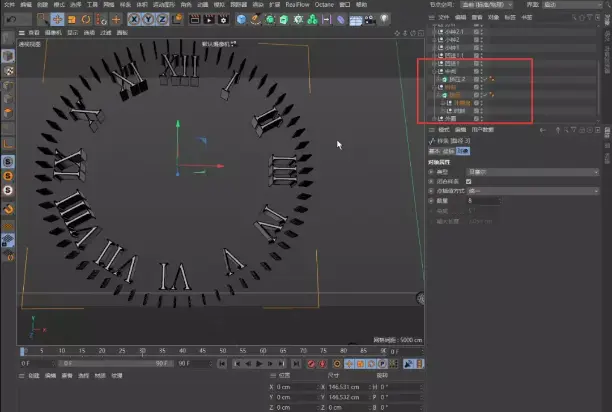Screen dimensions: 612x412
Task: Go to start of animation
Action: (222, 364)
